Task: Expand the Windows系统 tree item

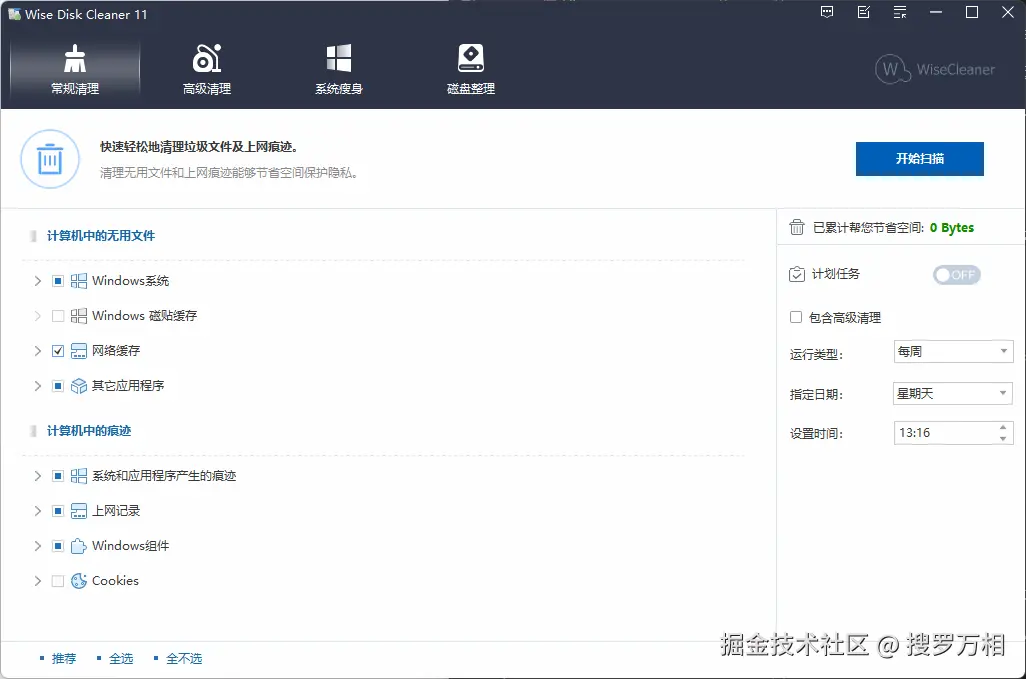Action: point(37,281)
